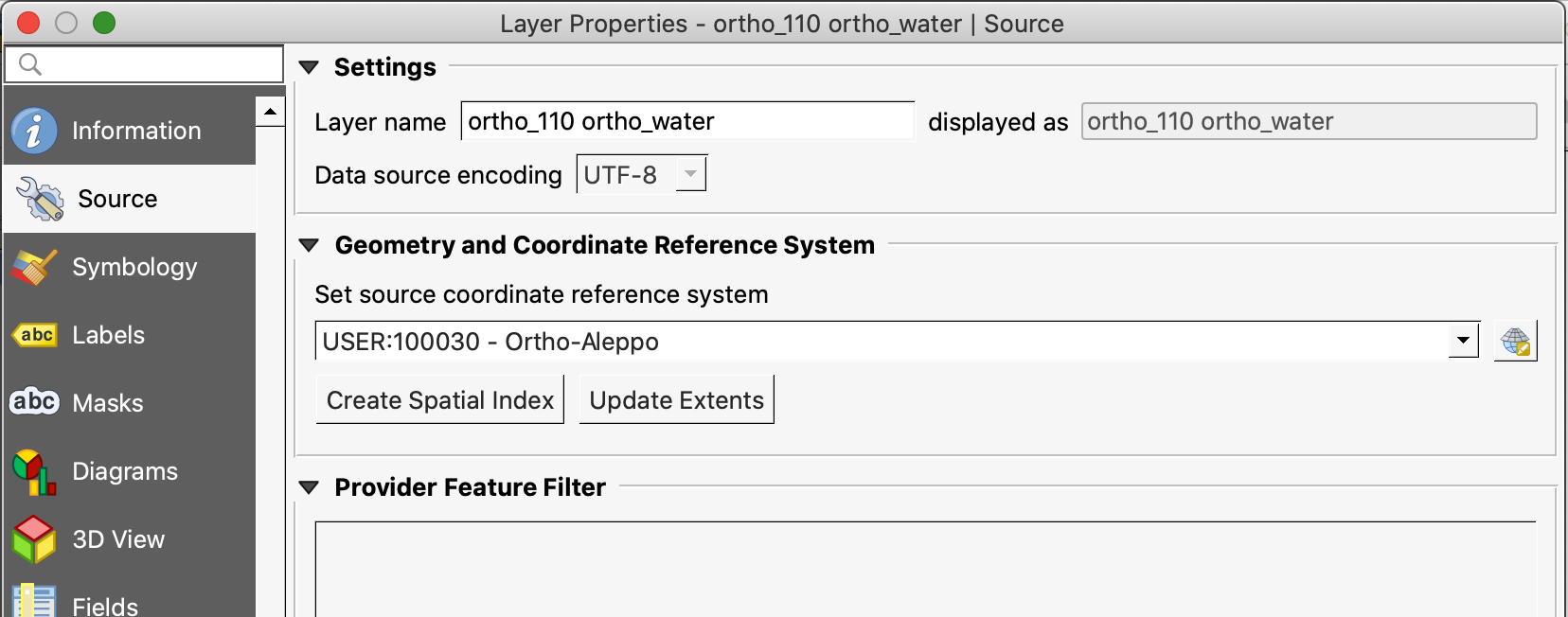Screen dimensions: 1568x617
Task: Click the Layer name text field
Action: coord(688,121)
